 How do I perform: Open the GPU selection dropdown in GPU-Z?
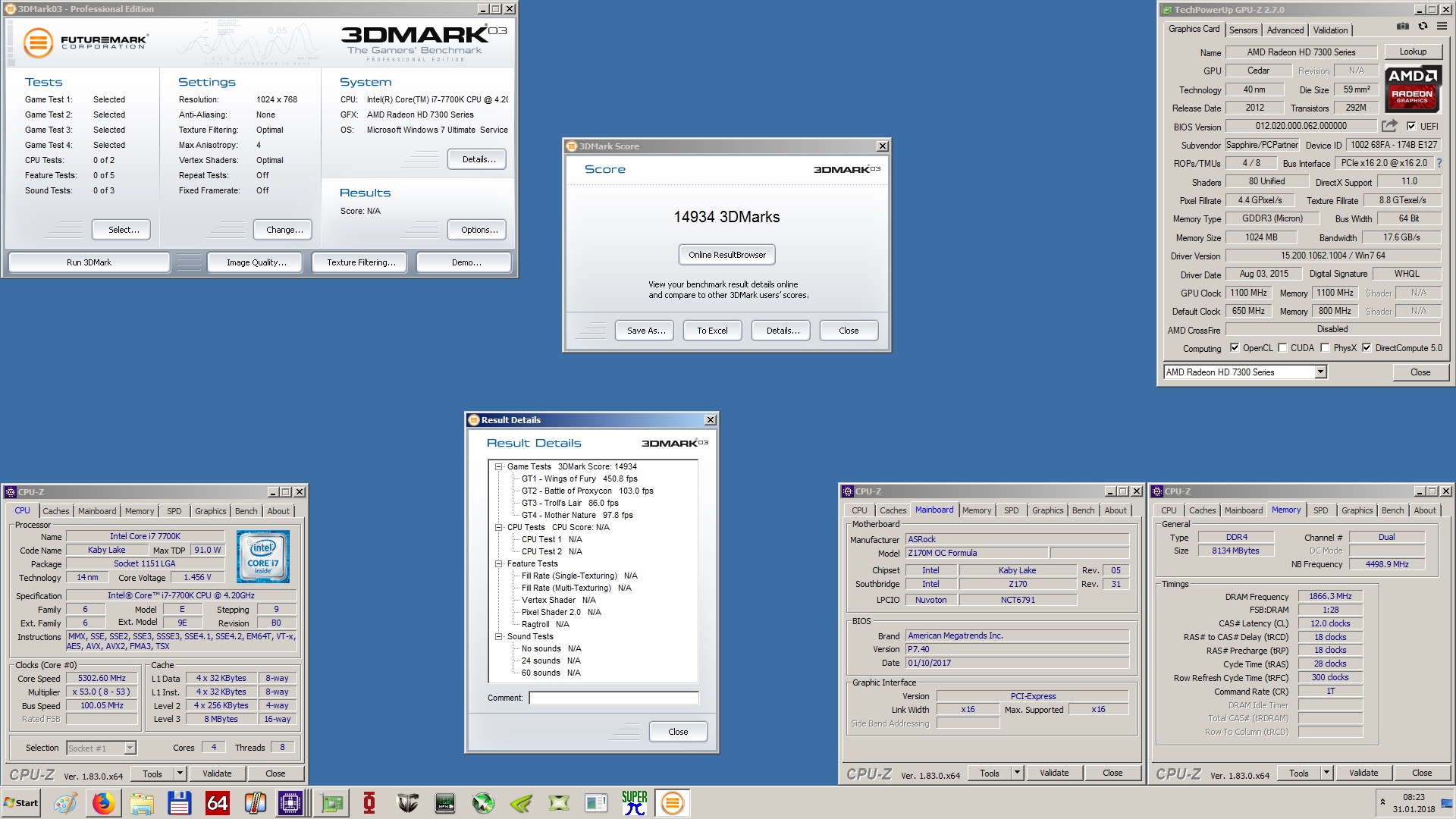1320,372
